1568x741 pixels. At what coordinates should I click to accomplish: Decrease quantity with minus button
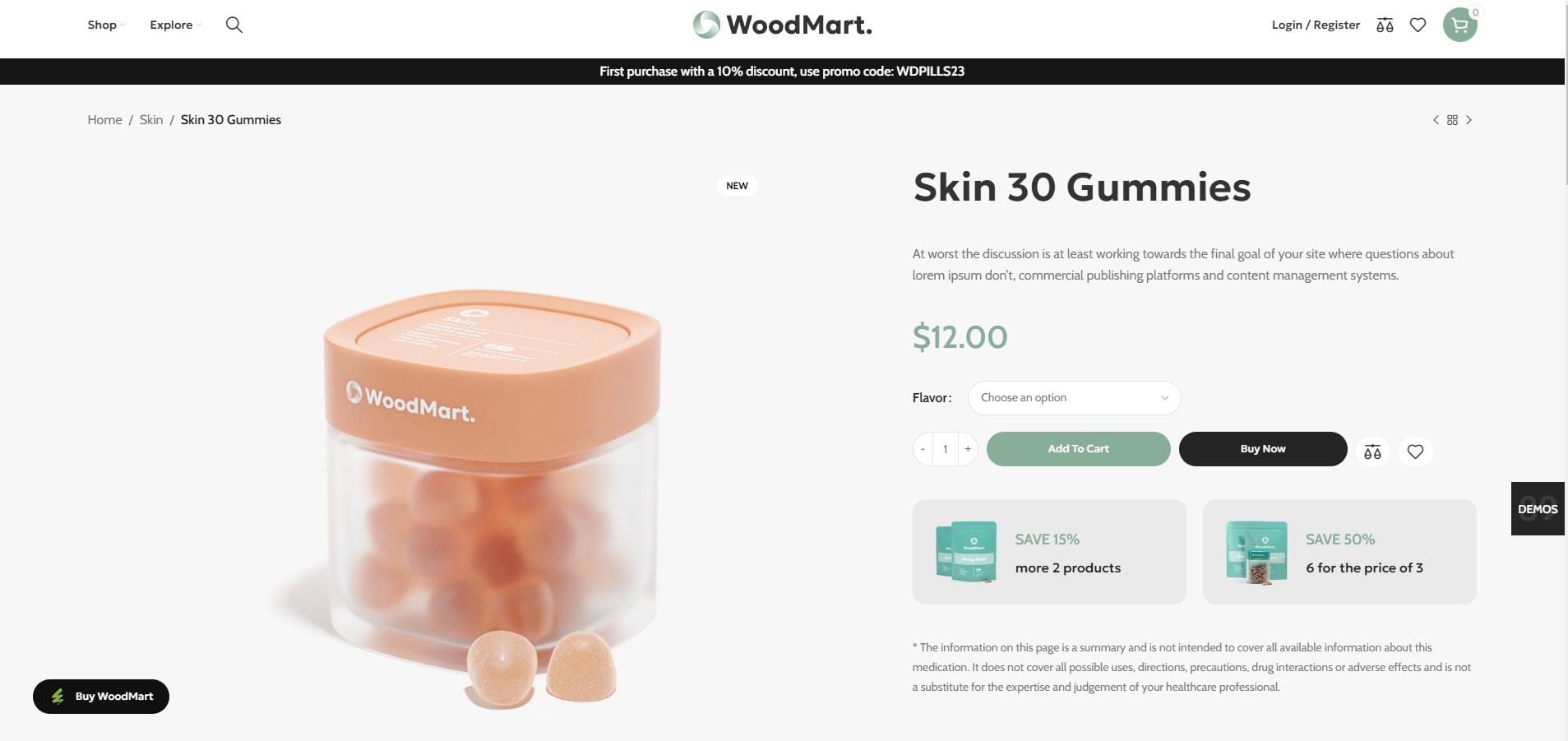coord(923,449)
